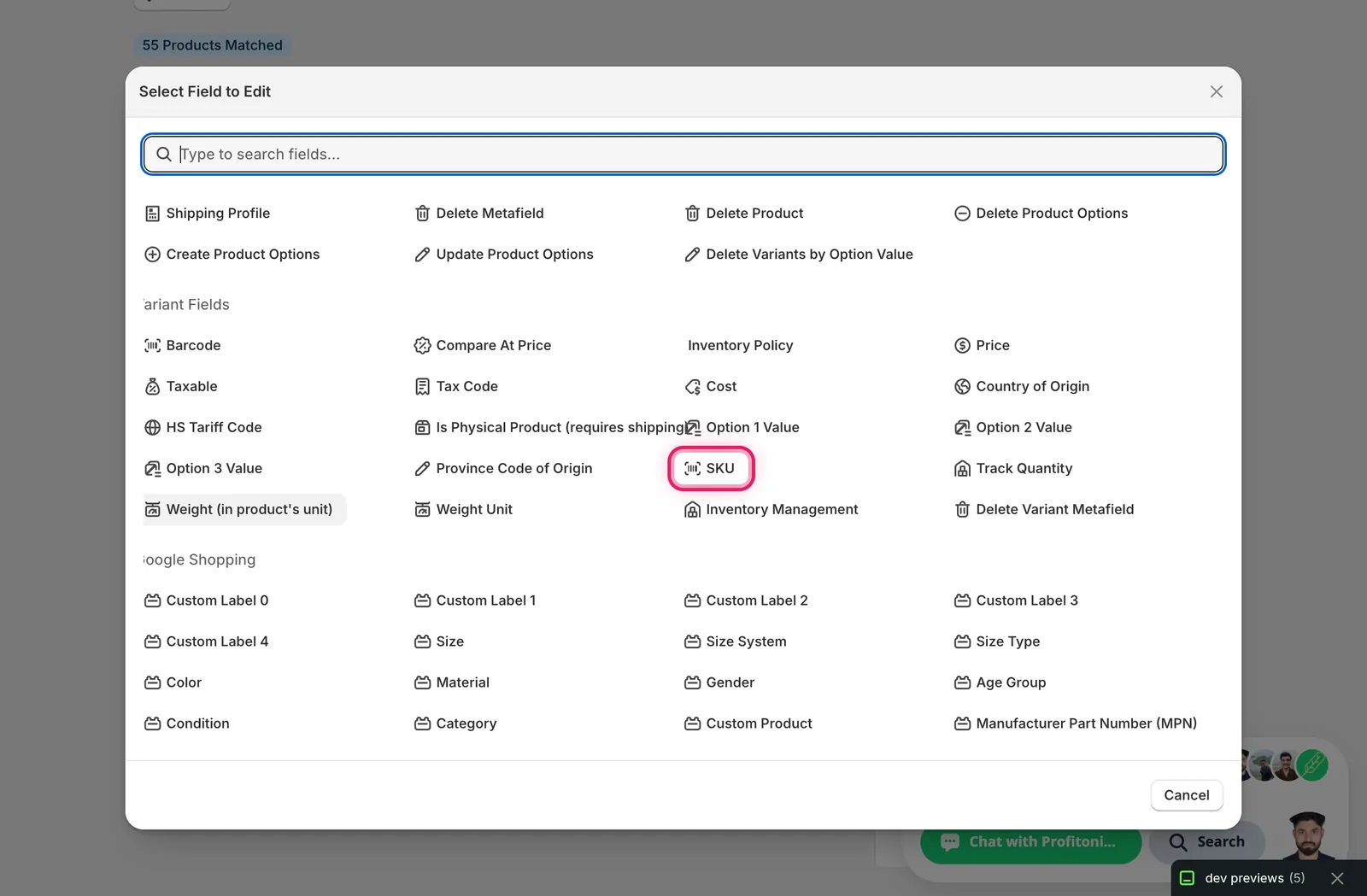
Task: Click the Inventory Management icon
Action: point(692,509)
